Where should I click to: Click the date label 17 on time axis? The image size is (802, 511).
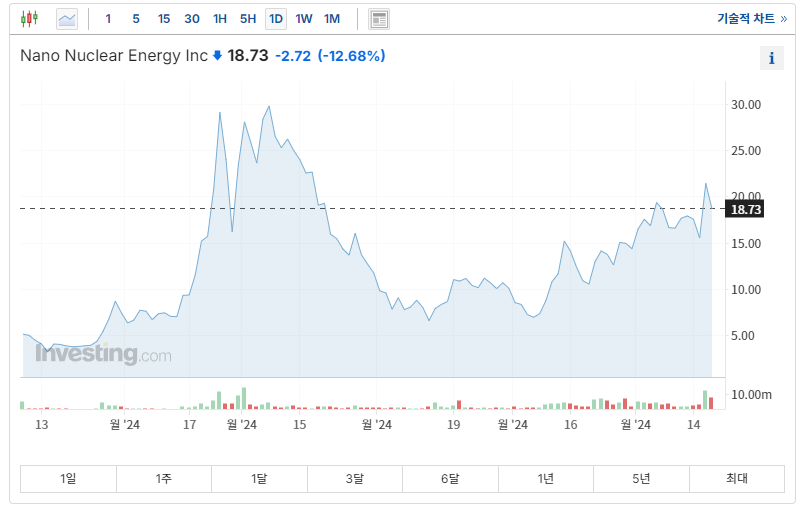point(190,425)
